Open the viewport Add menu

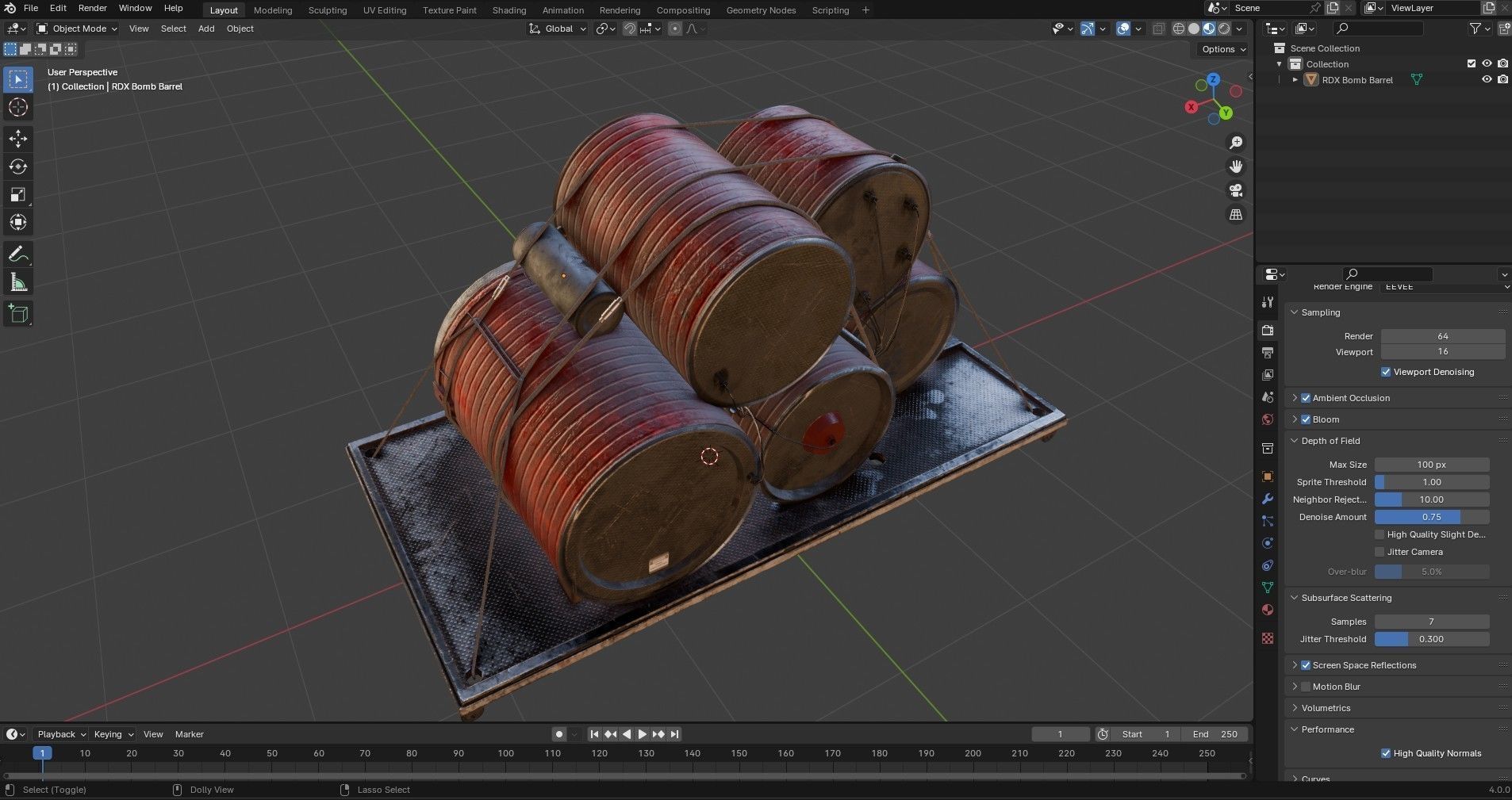[206, 29]
